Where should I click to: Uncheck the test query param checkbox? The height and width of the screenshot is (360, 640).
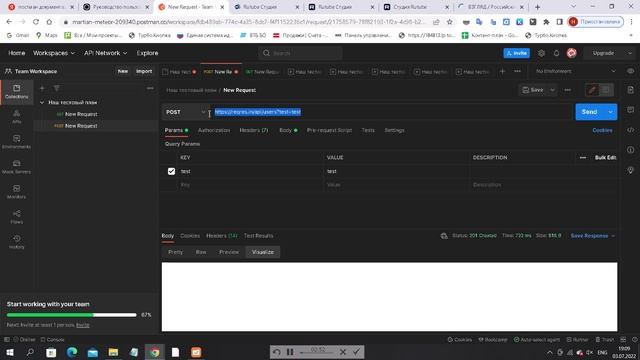(x=171, y=171)
